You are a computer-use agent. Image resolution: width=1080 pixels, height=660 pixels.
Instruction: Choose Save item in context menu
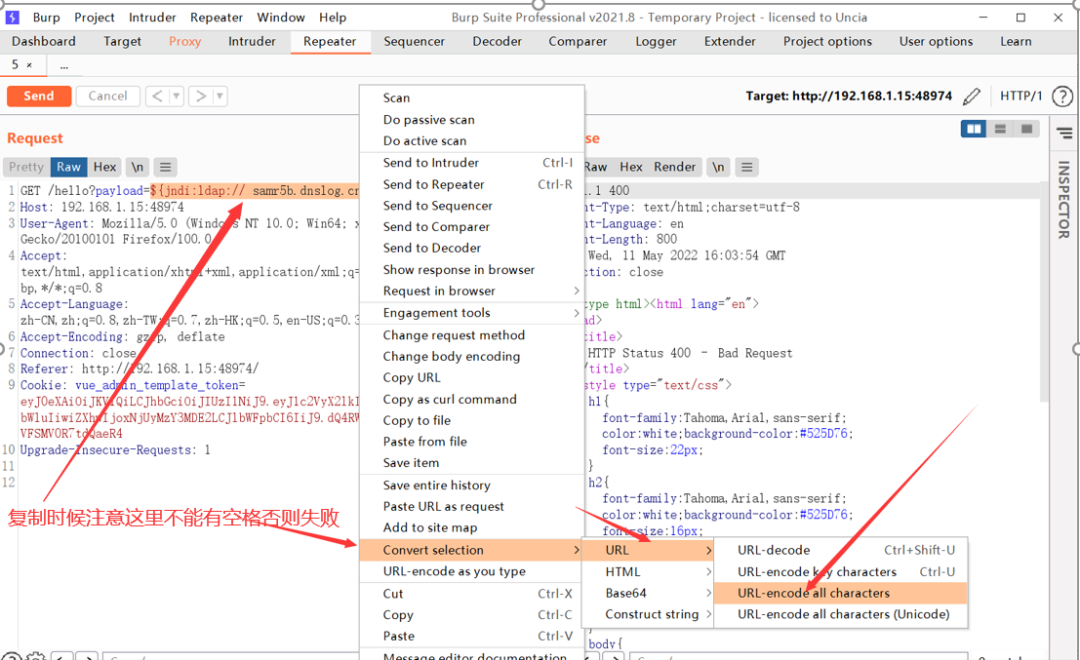[472, 463]
